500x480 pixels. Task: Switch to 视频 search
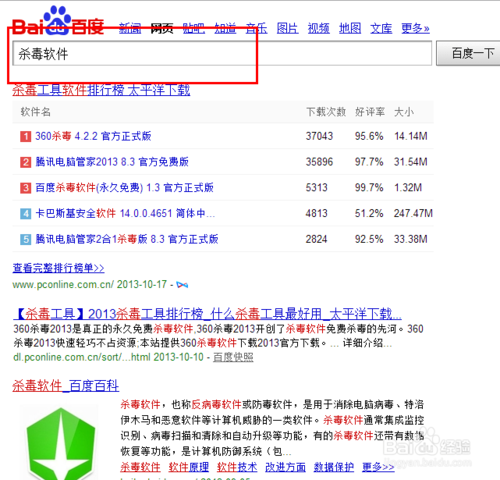319,28
